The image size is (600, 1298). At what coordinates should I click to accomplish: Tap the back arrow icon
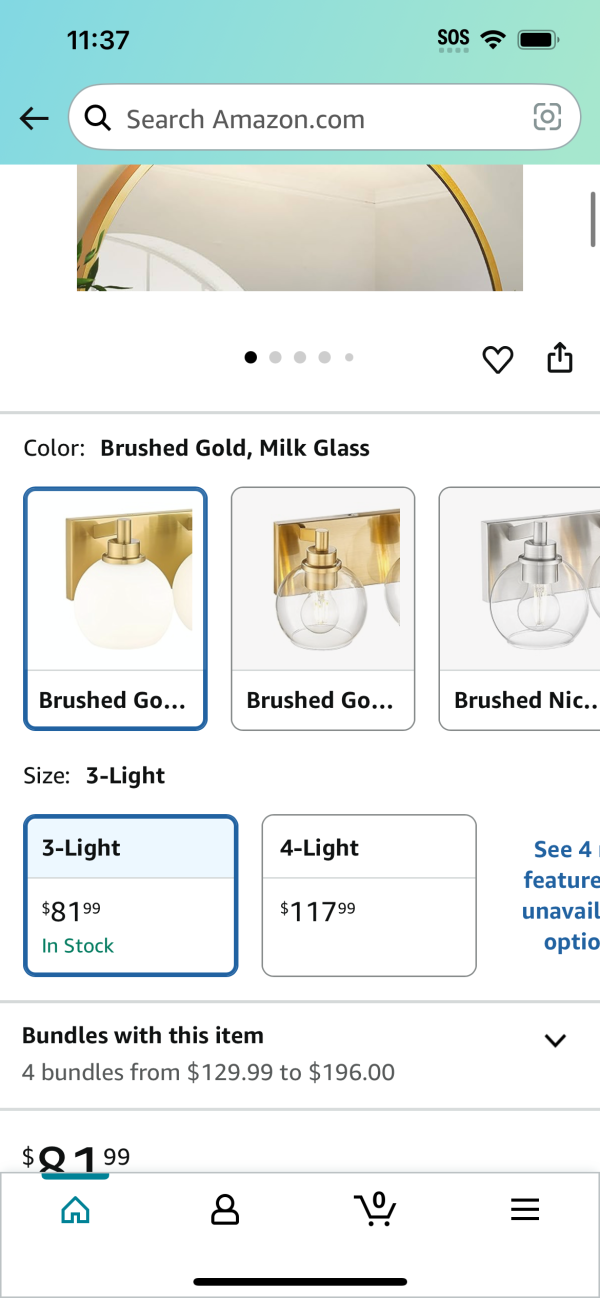coord(34,119)
